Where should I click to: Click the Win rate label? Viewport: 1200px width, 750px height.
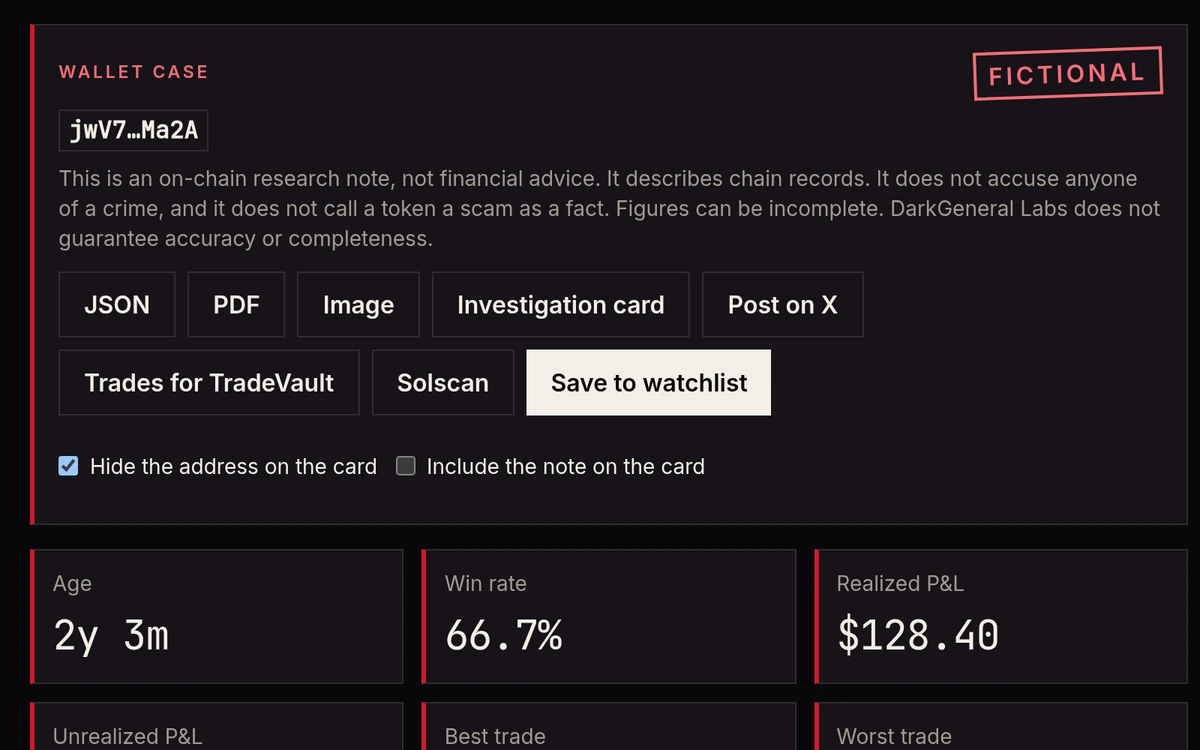(x=485, y=583)
